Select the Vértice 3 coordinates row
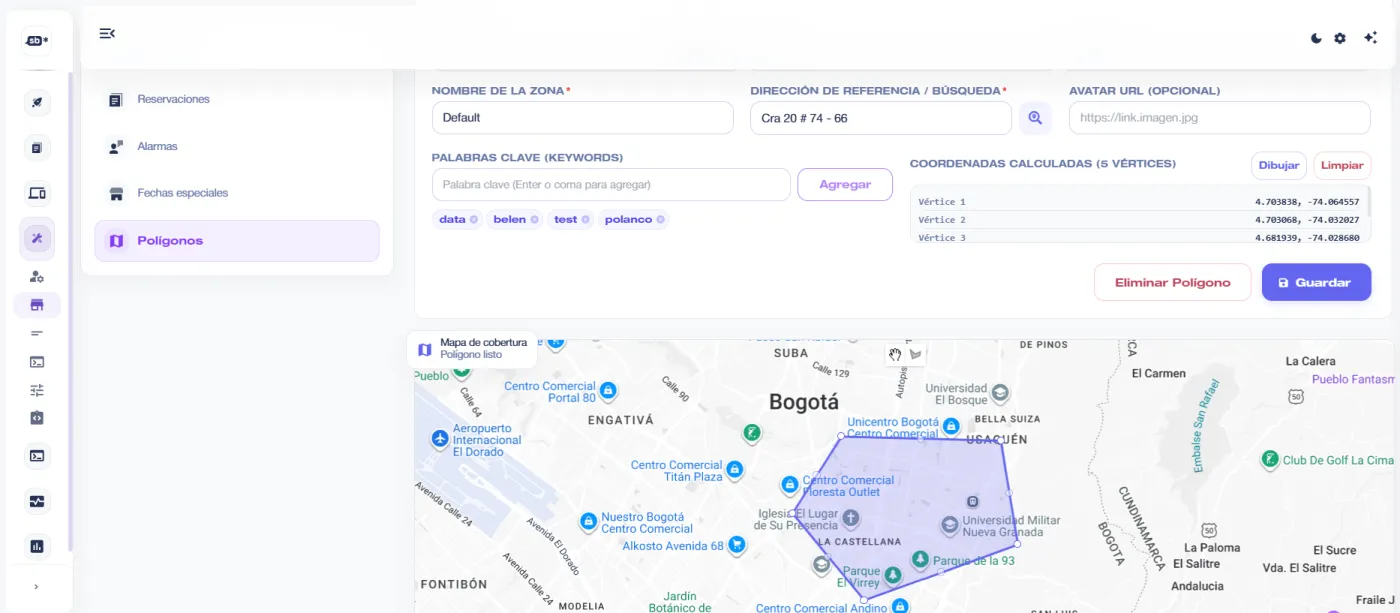This screenshot has height=613, width=1400. pyautogui.click(x=1139, y=237)
